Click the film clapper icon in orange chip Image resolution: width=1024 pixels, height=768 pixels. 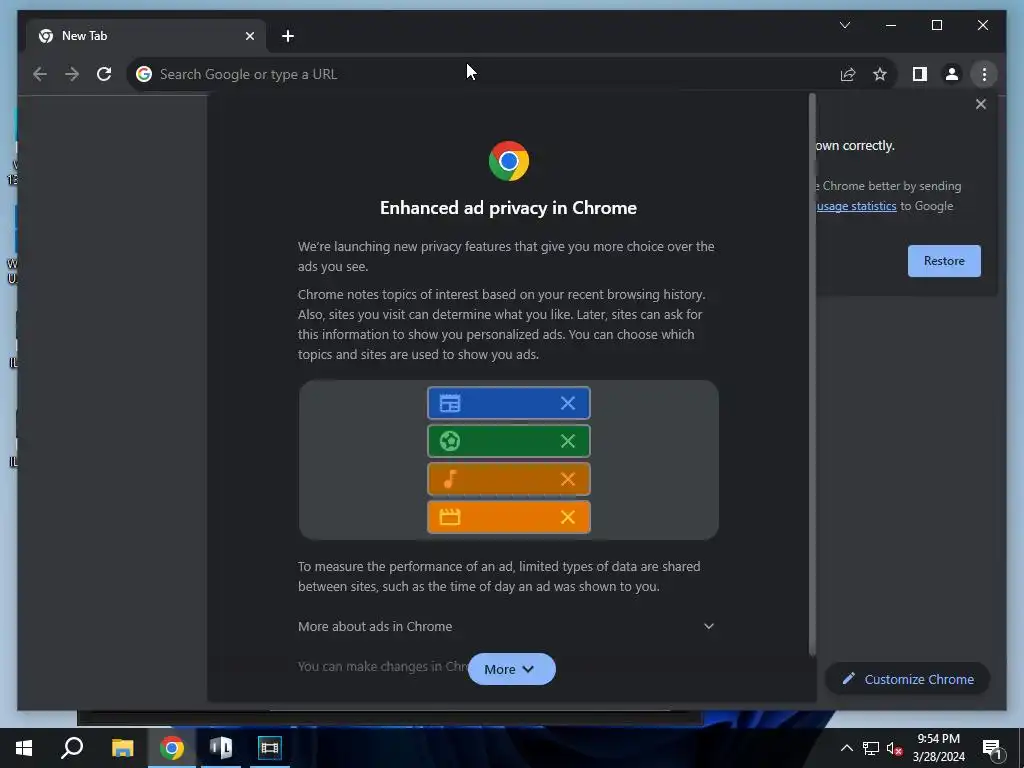pos(450,517)
